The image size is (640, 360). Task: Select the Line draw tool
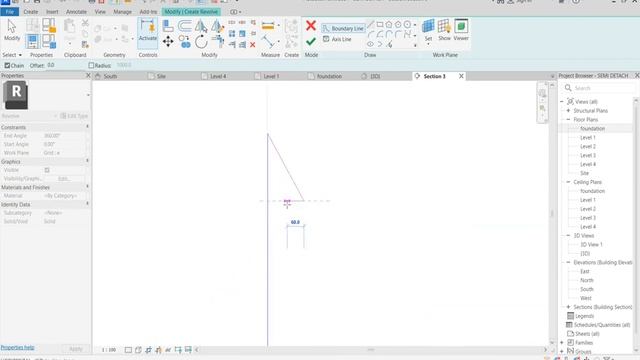pyautogui.click(x=371, y=25)
